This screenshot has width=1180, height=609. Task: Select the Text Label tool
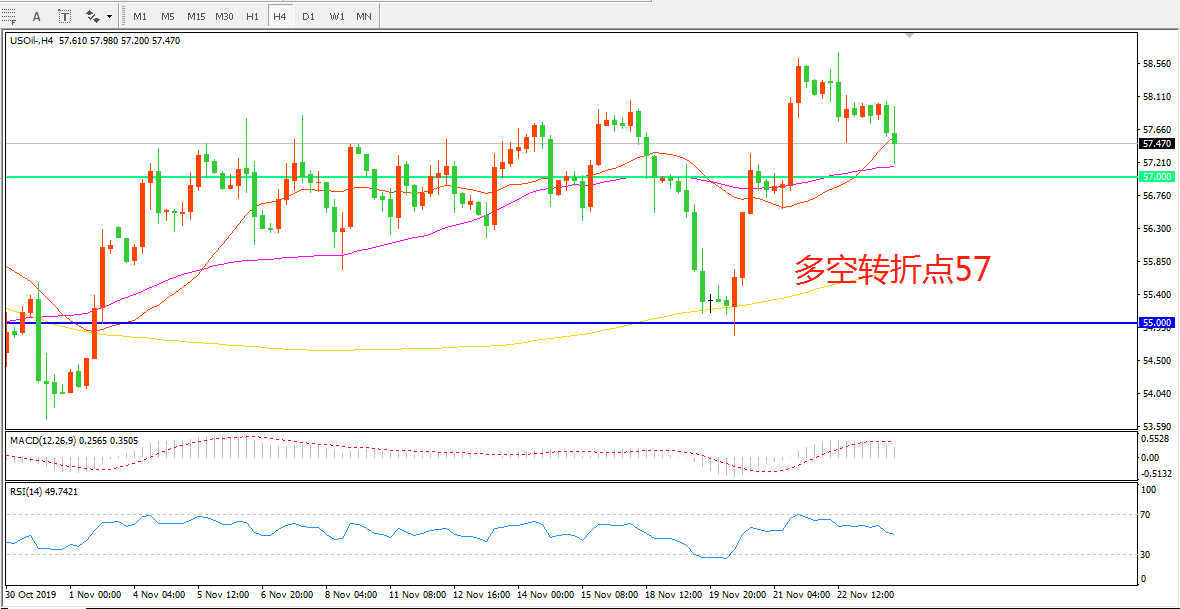(65, 16)
